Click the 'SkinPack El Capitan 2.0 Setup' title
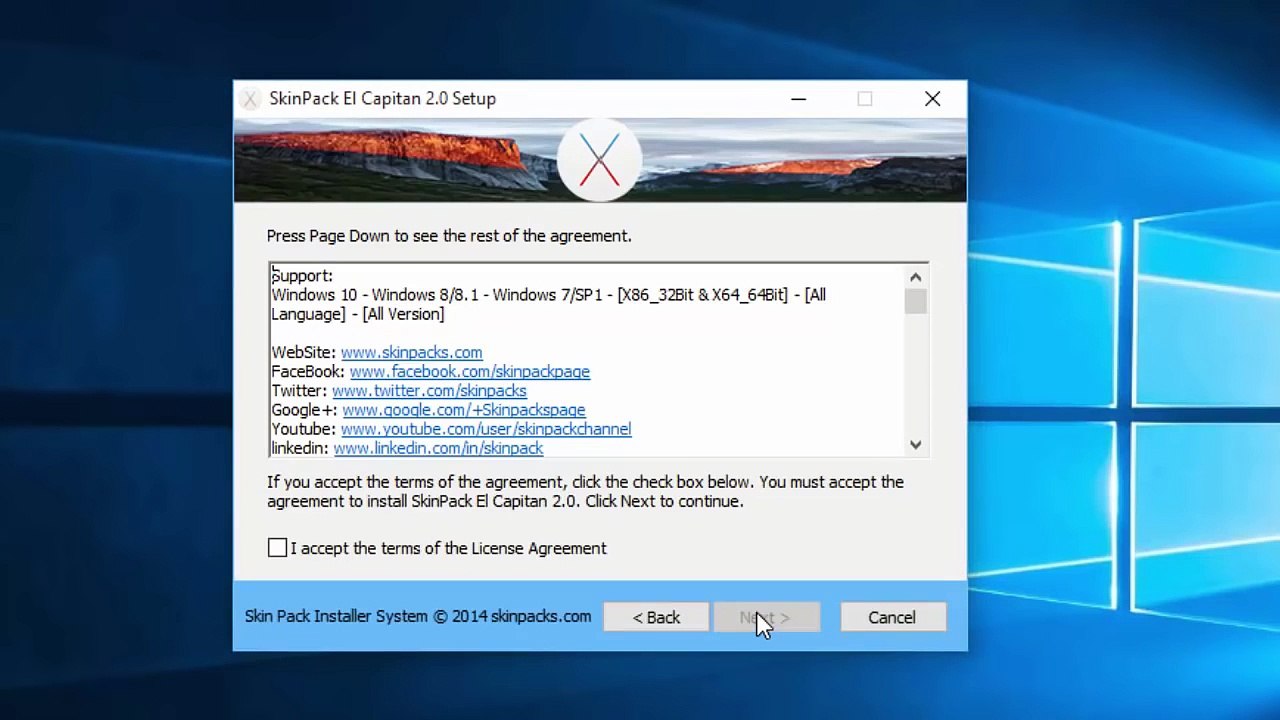 pyautogui.click(x=382, y=99)
